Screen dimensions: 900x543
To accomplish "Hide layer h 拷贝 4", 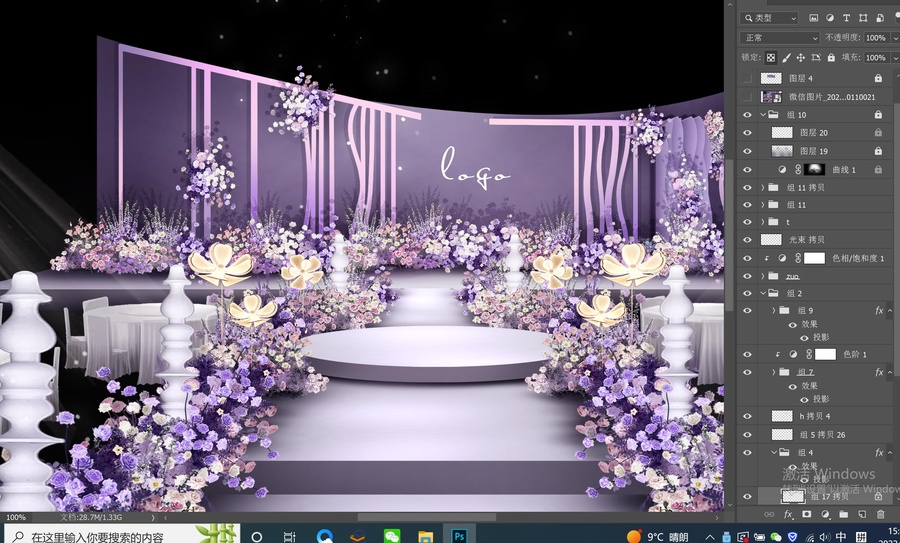I will [x=747, y=416].
